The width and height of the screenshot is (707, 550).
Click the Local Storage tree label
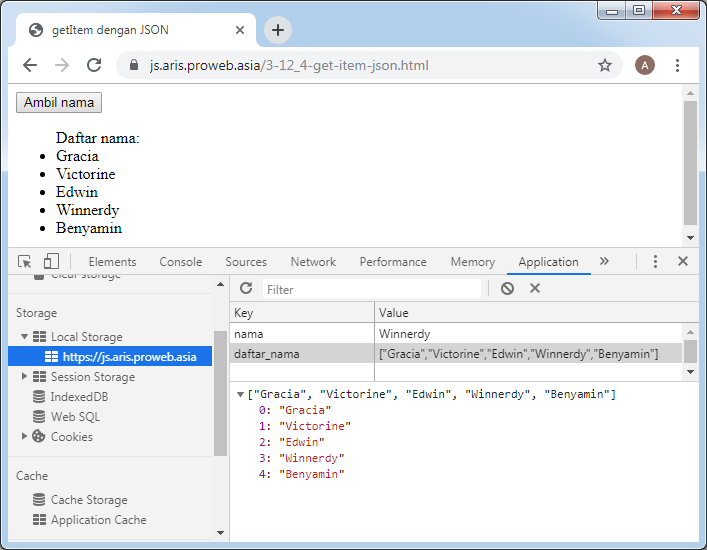coord(87,337)
